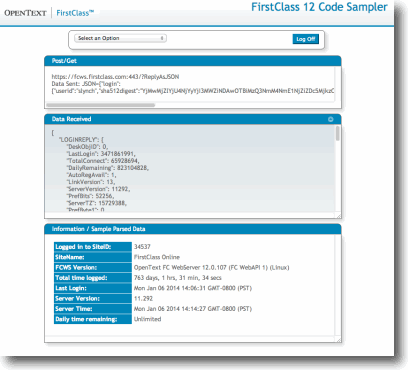Screen dimensions: 408x370
Task: Click the Log Off button
Action: point(306,39)
